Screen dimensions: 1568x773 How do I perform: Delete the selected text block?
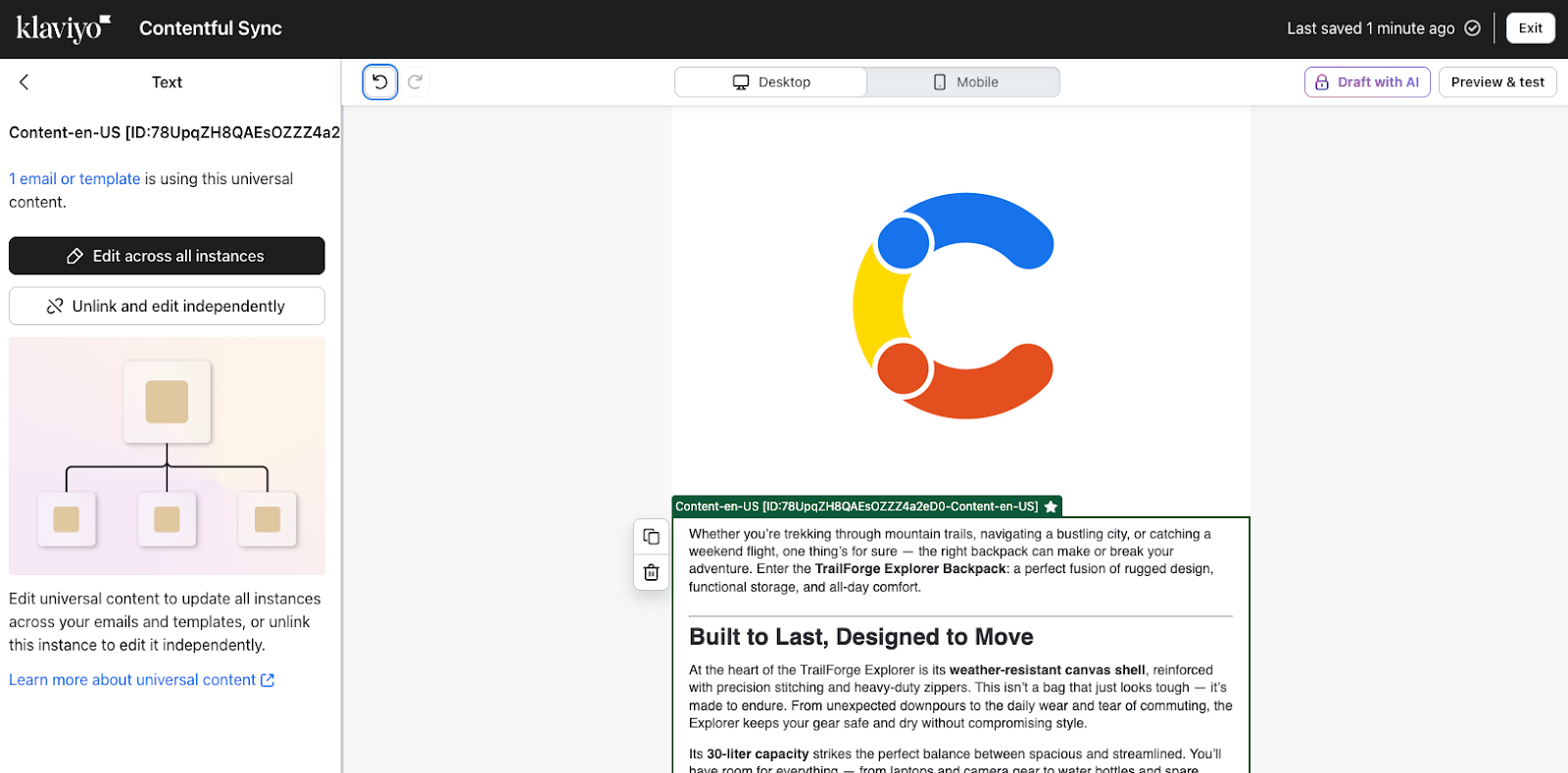652,572
